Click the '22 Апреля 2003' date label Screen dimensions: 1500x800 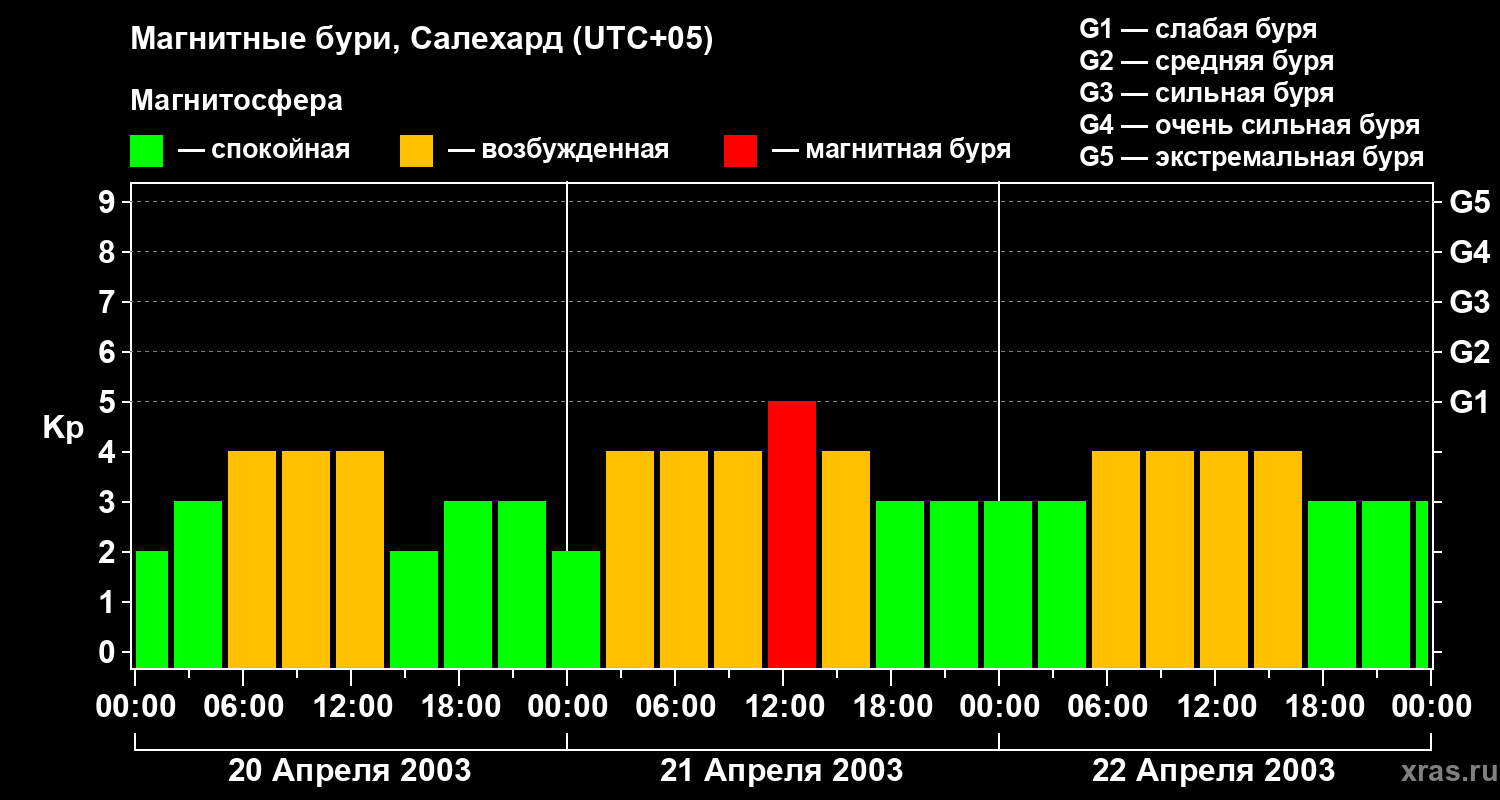coord(1213,770)
